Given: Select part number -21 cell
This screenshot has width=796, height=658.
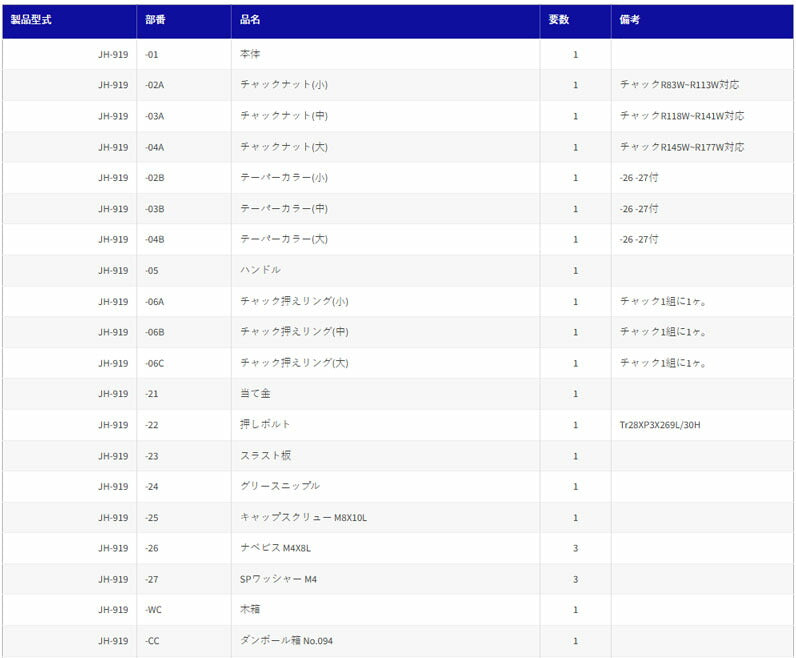Looking at the screenshot, I should 184,394.
